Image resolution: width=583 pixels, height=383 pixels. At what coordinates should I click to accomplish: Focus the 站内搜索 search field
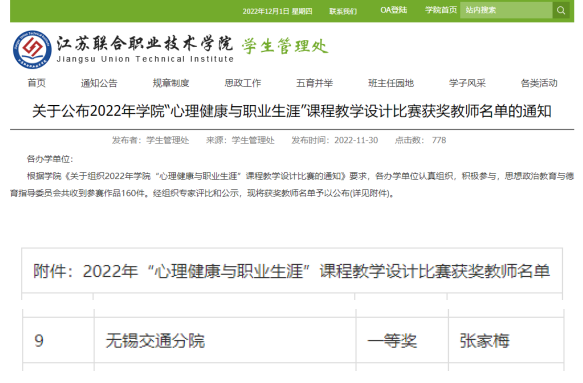coord(506,10)
